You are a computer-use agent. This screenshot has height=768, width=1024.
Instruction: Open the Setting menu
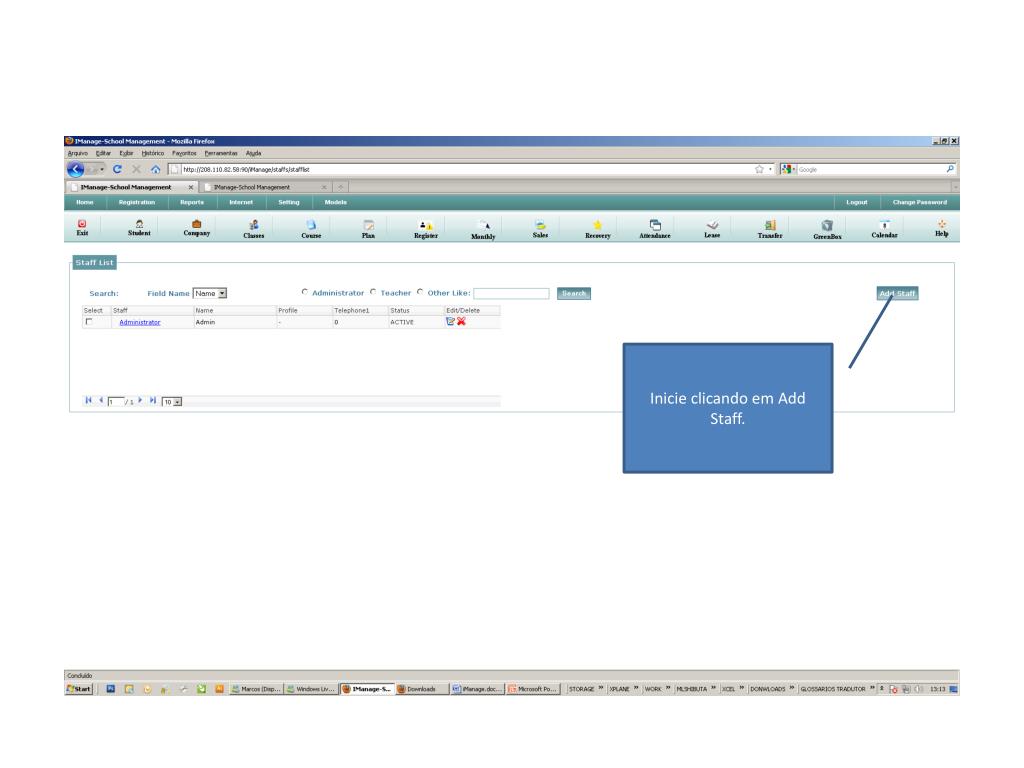point(289,202)
